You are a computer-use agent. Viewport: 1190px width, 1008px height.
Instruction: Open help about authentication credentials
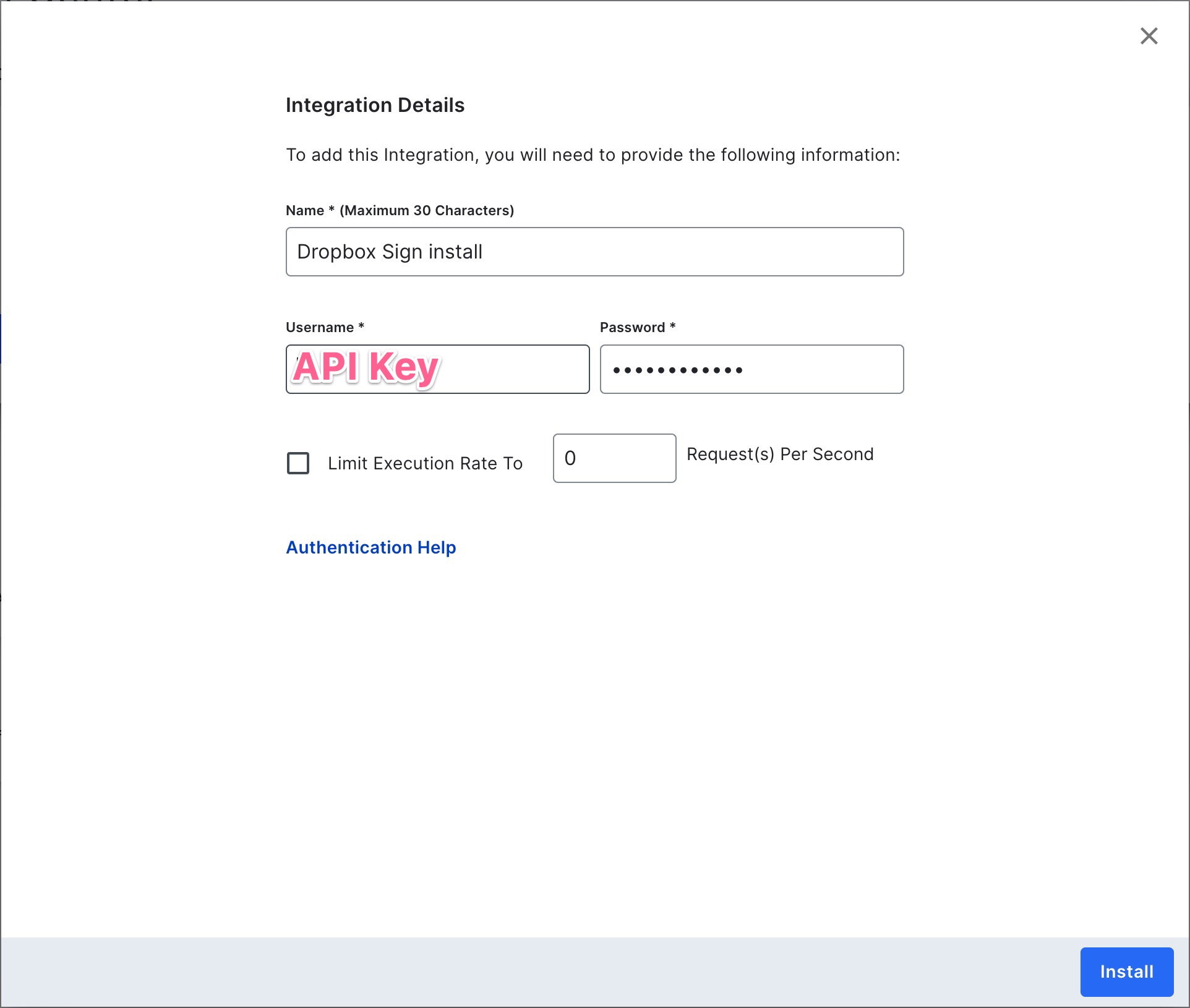tap(370, 547)
